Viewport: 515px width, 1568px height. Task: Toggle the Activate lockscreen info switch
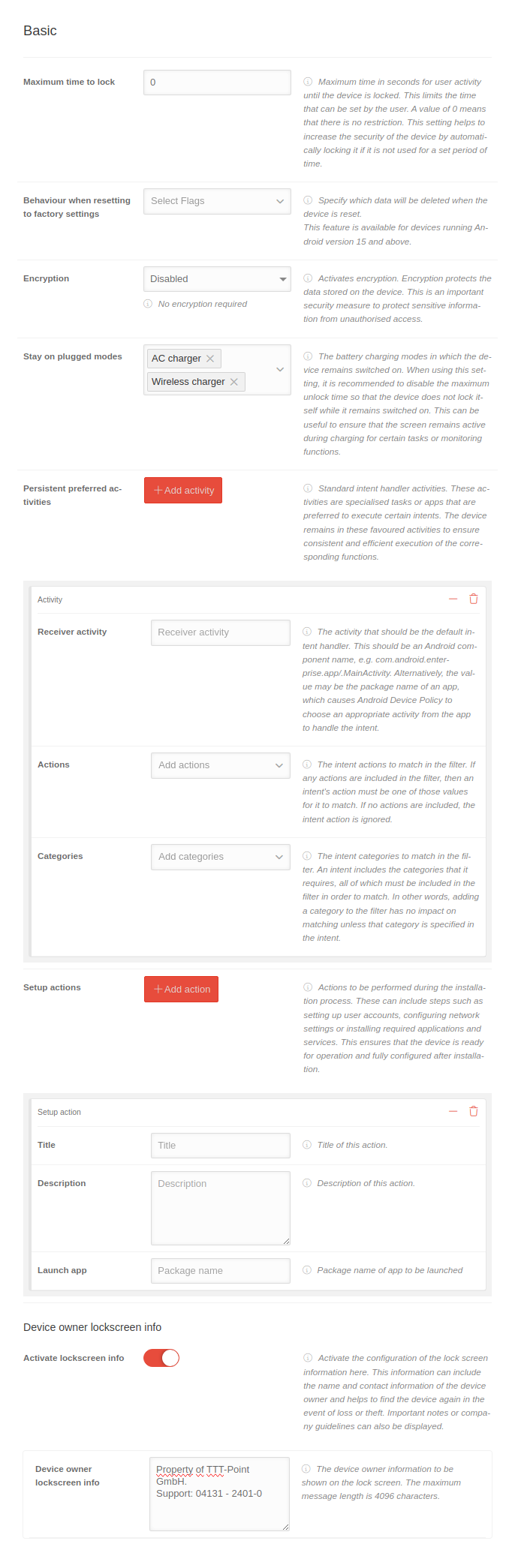pos(161,1358)
